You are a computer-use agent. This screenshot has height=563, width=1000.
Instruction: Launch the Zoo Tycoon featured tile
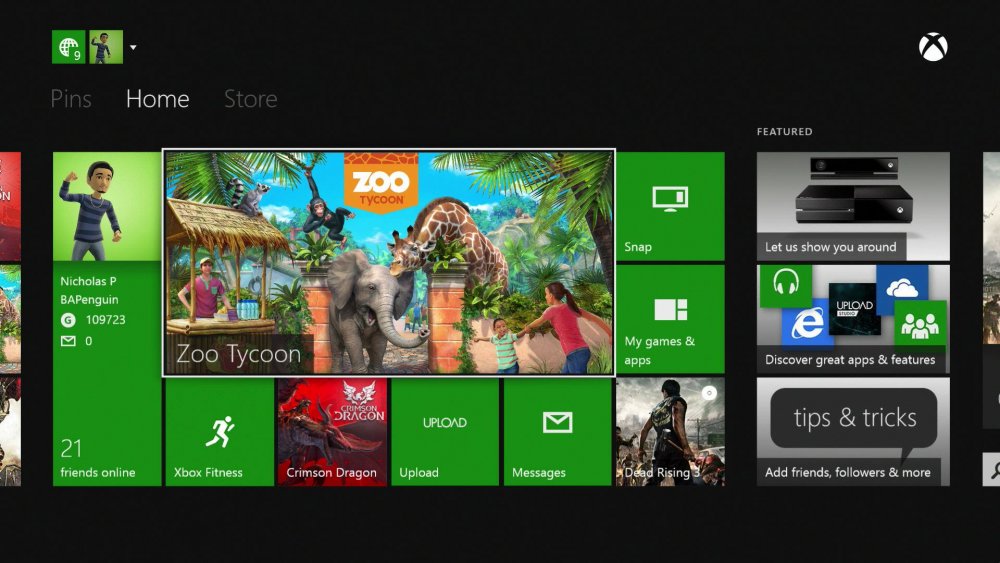[388, 263]
